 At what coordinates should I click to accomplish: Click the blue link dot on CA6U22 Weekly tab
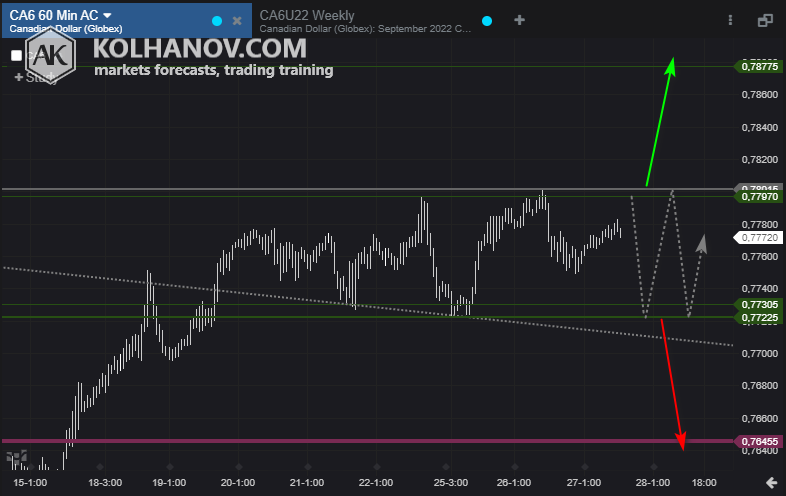tap(486, 20)
